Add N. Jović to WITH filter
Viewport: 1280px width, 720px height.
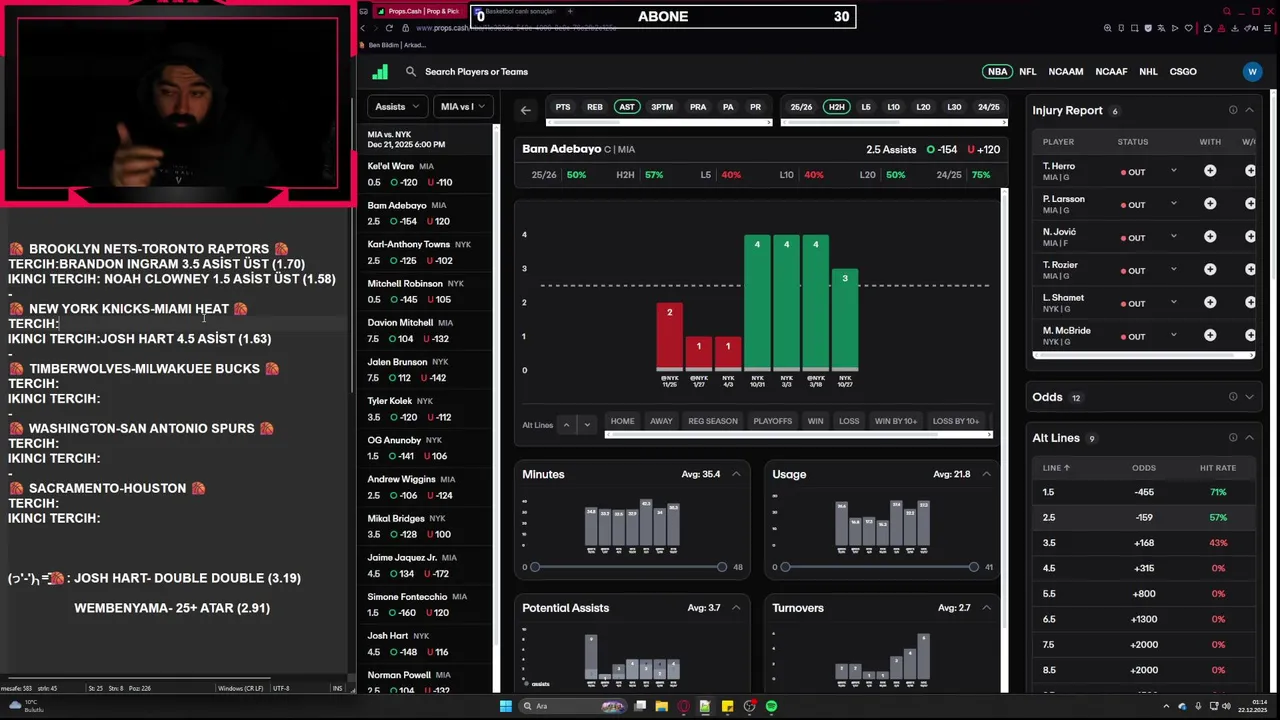[x=1210, y=237]
